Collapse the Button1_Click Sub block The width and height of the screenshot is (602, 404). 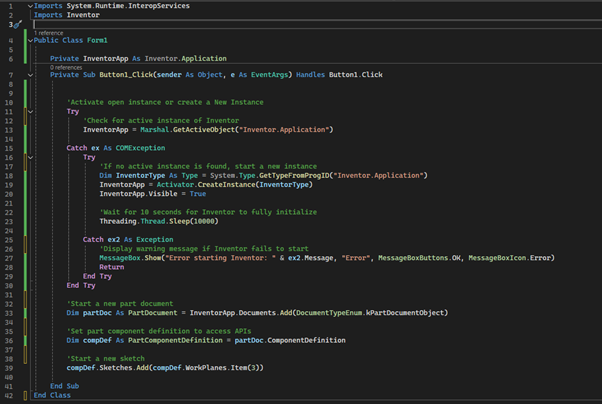pyautogui.click(x=30, y=75)
